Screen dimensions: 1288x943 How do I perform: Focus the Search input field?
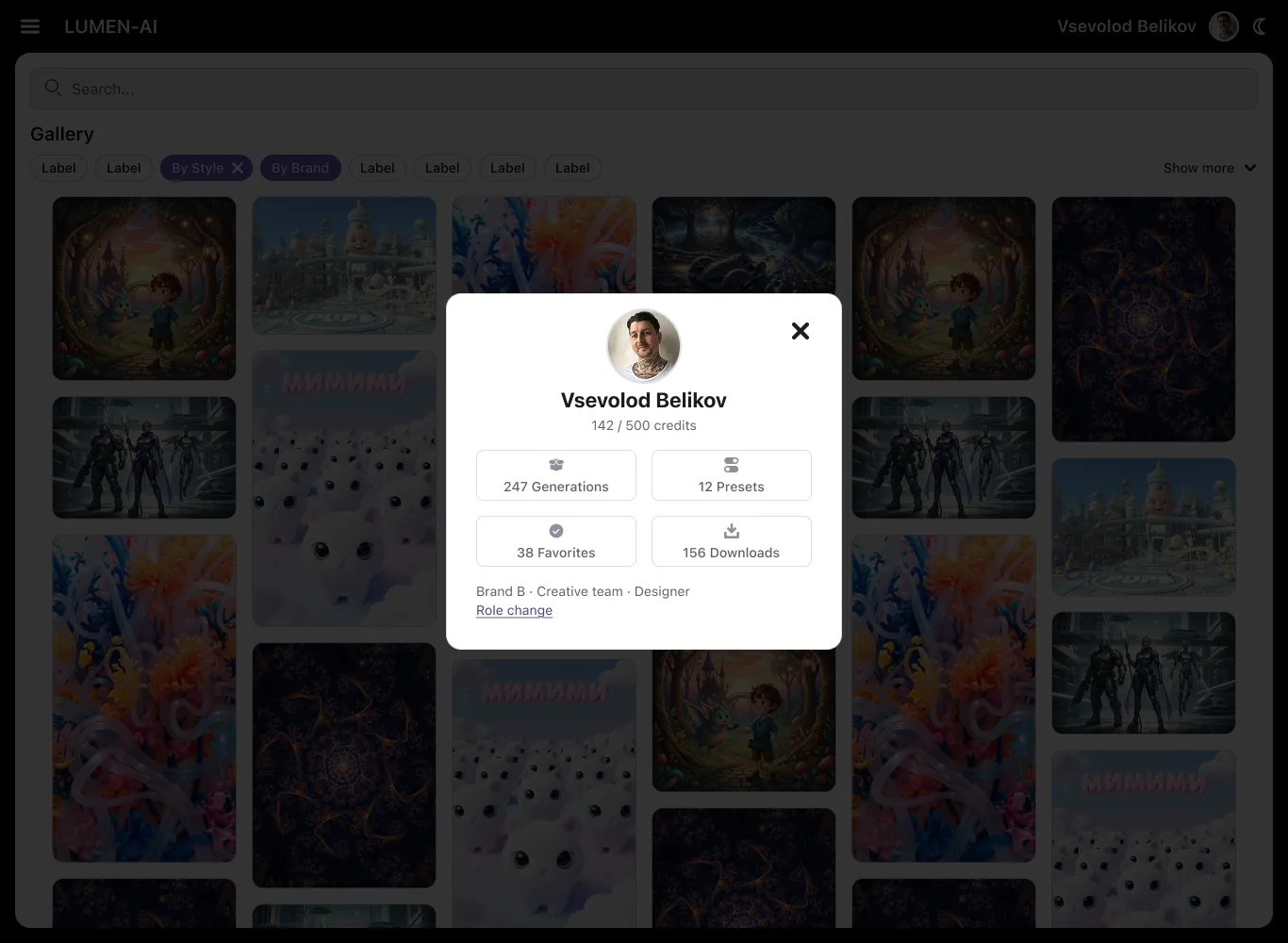coord(644,89)
